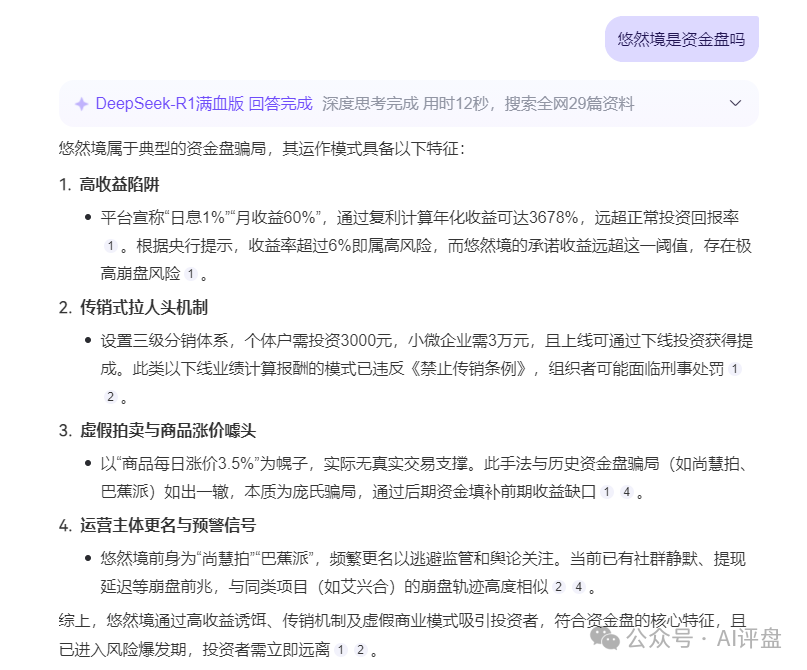Screen dimensions: 807x670
Task: Click the DeepSeek-R1满血版 回答完成 label
Action: tap(204, 104)
